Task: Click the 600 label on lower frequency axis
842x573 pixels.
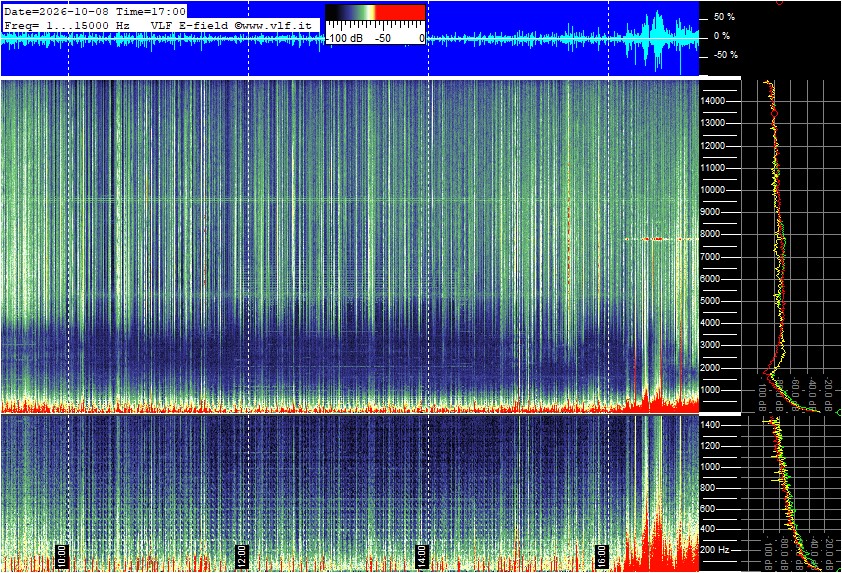Action: click(x=708, y=509)
